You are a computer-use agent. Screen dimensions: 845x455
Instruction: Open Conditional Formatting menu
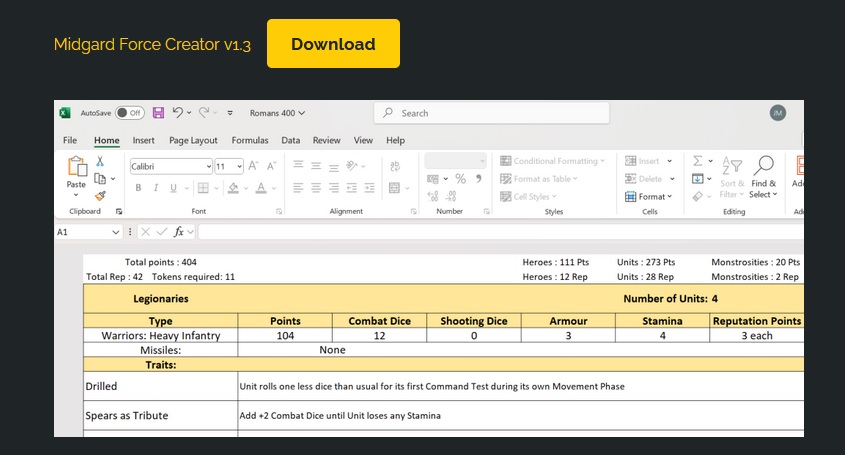tap(552, 161)
